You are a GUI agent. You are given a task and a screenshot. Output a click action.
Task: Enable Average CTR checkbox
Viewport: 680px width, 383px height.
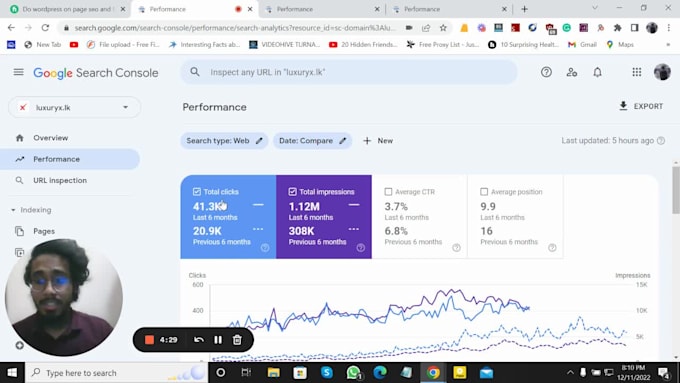pyautogui.click(x=388, y=191)
